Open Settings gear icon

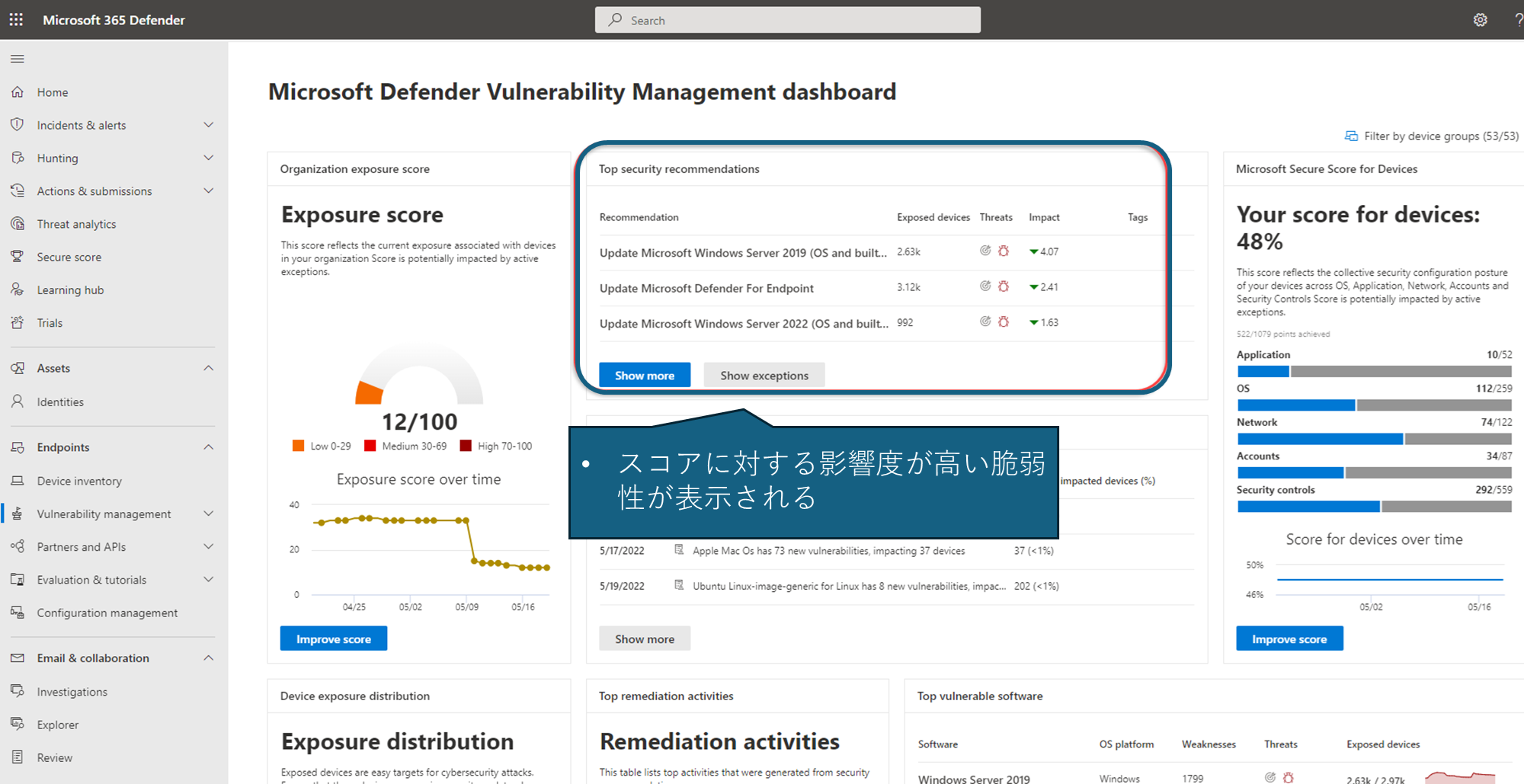click(x=1480, y=20)
